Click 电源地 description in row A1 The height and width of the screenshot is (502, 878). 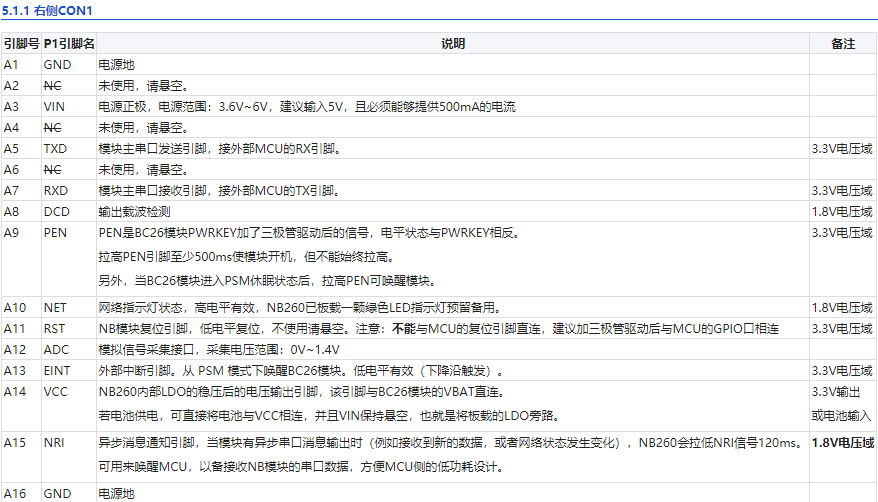click(x=116, y=65)
